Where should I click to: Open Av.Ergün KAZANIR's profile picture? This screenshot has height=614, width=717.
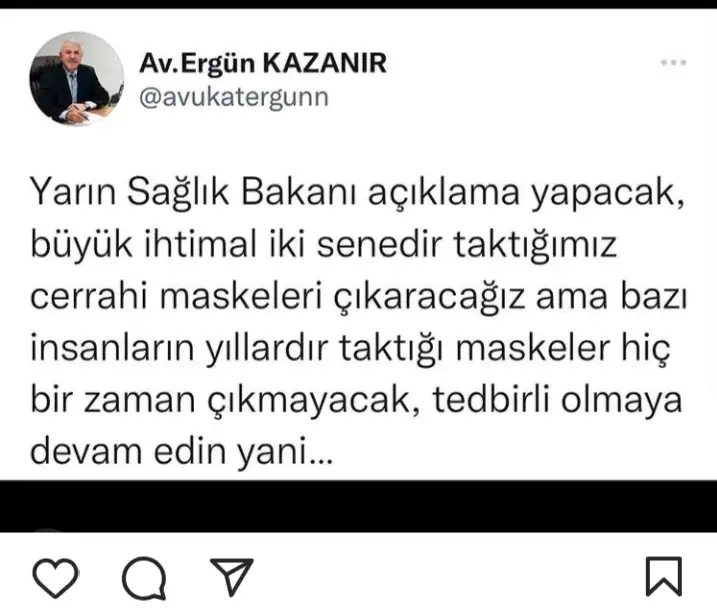[77, 79]
